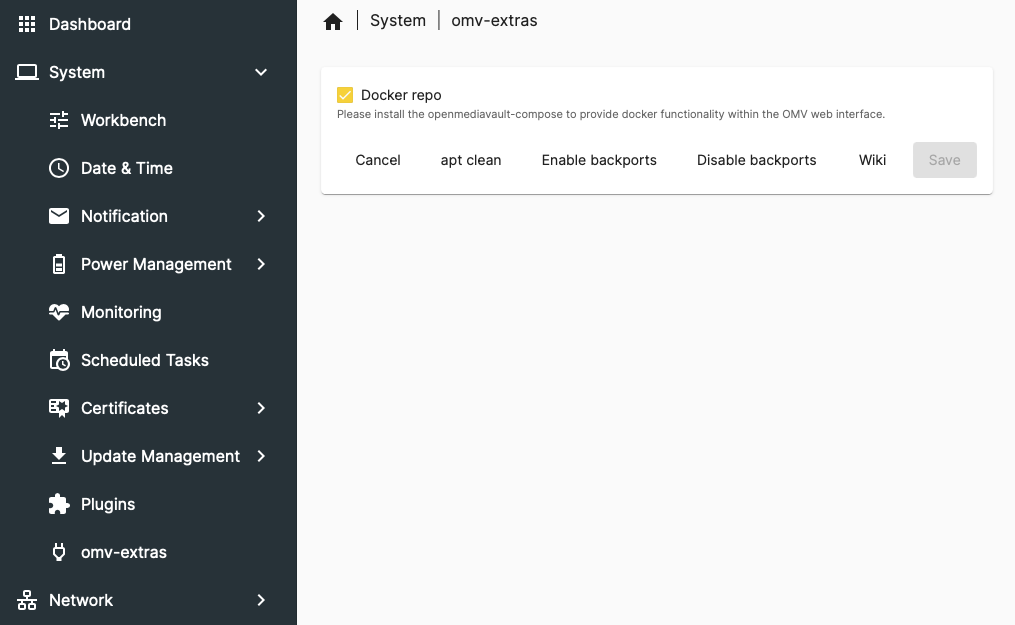The width and height of the screenshot is (1015, 625).
Task: Expand the Notification submenu arrow
Action: (261, 216)
